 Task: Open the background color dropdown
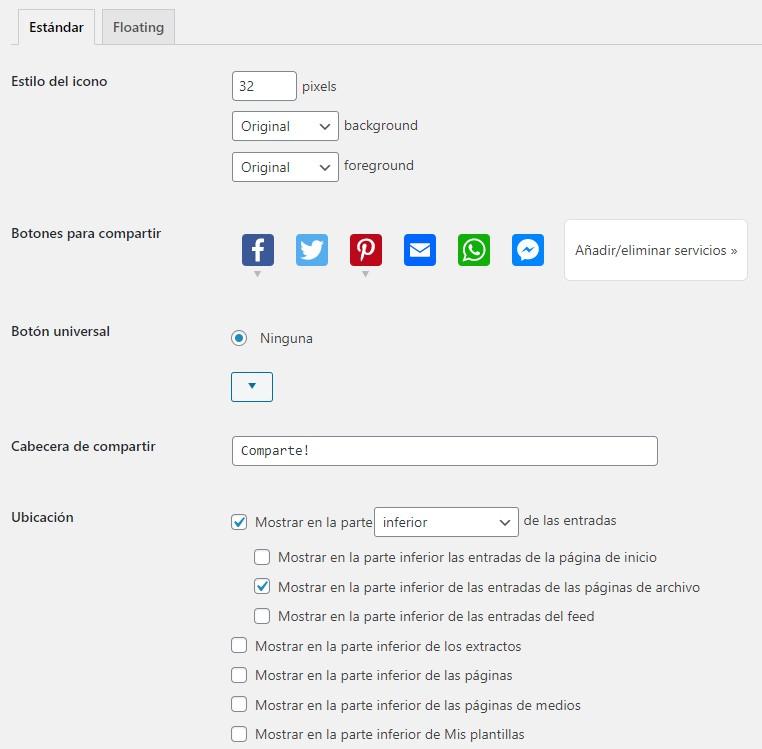click(285, 126)
